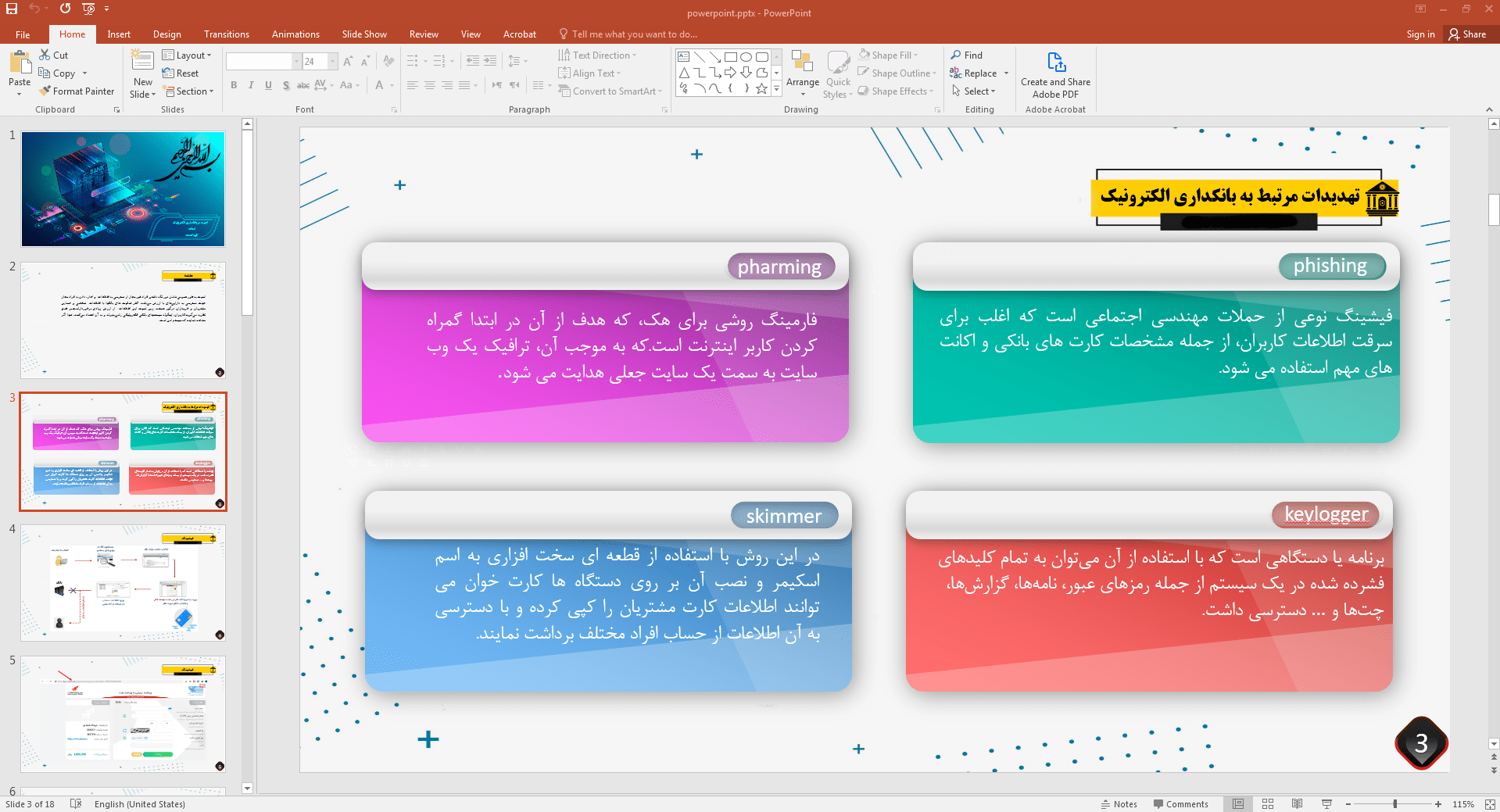Click the Add or Remove Columns icon
This screenshot has width=1500, height=812.
coord(539,85)
